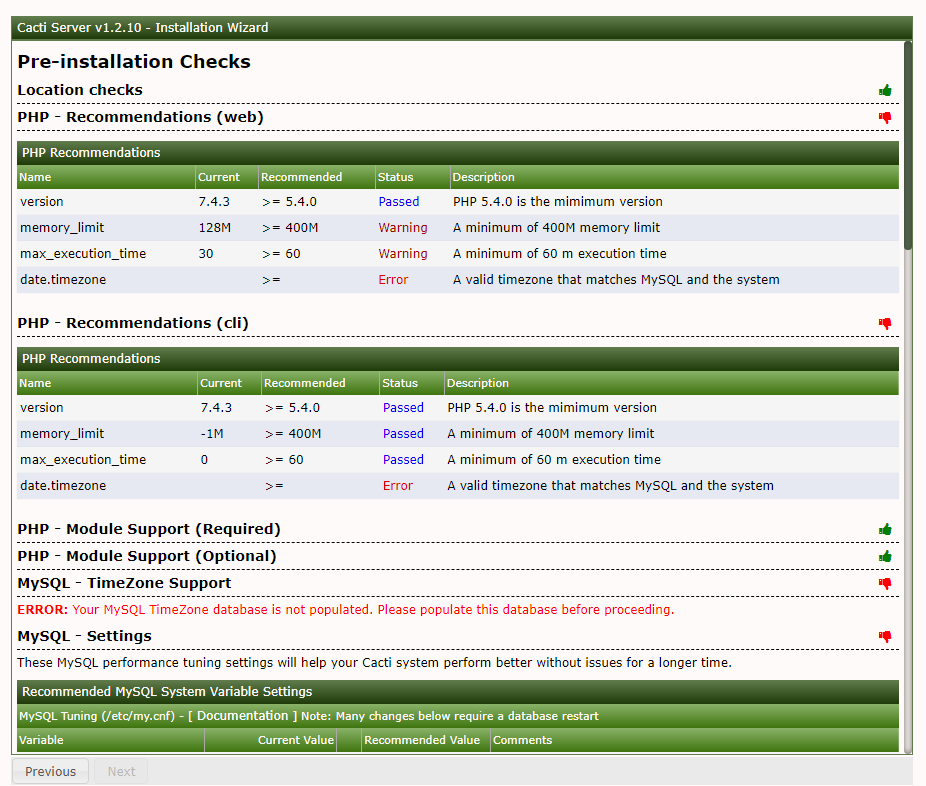Collapse the MySQL - Settings heading
The width and height of the screenshot is (926, 786).
(84, 636)
